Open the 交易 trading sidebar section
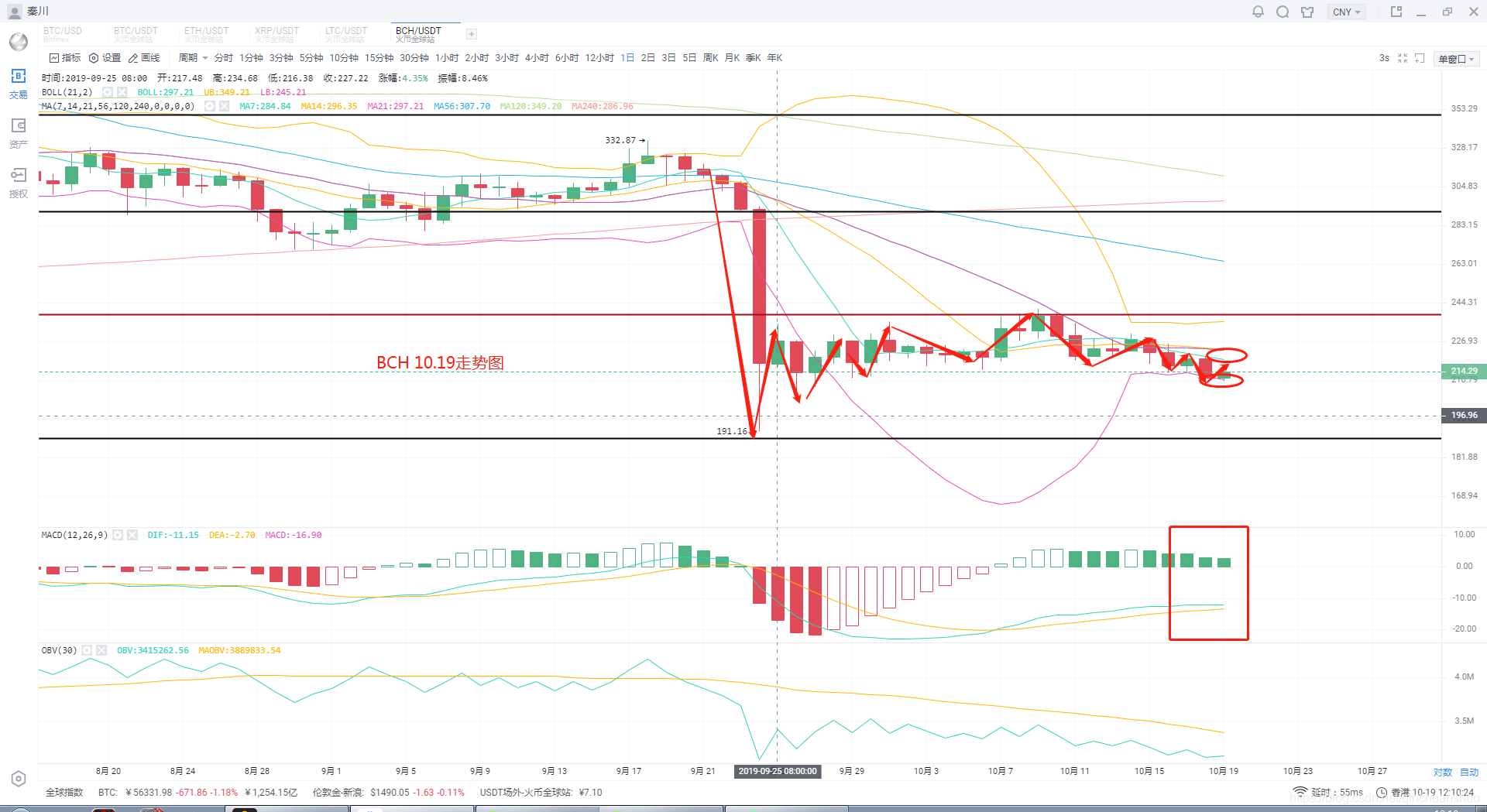Screen dimensions: 1487x812 [x=19, y=84]
